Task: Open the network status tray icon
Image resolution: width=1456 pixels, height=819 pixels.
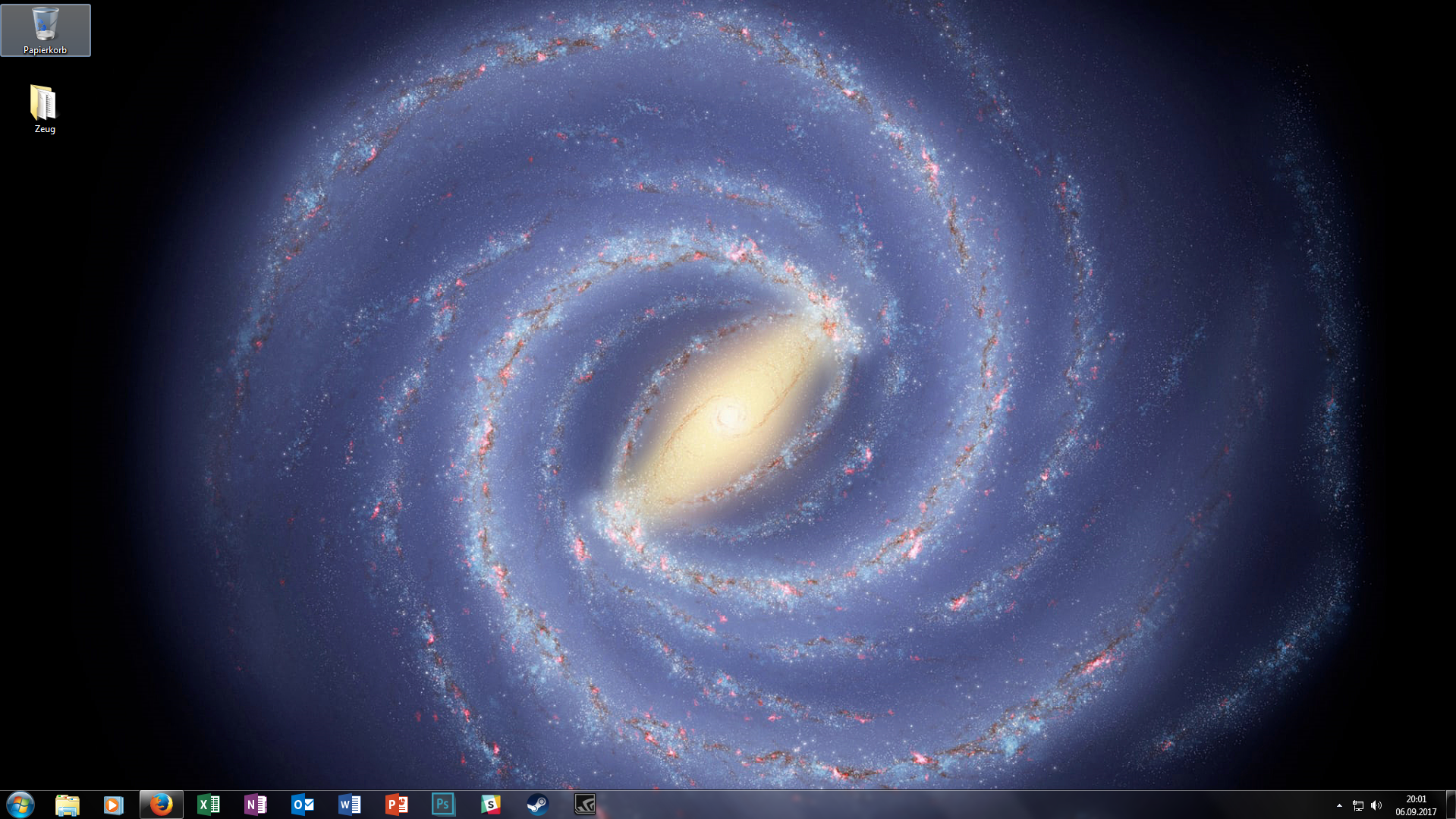Action: 1358,805
